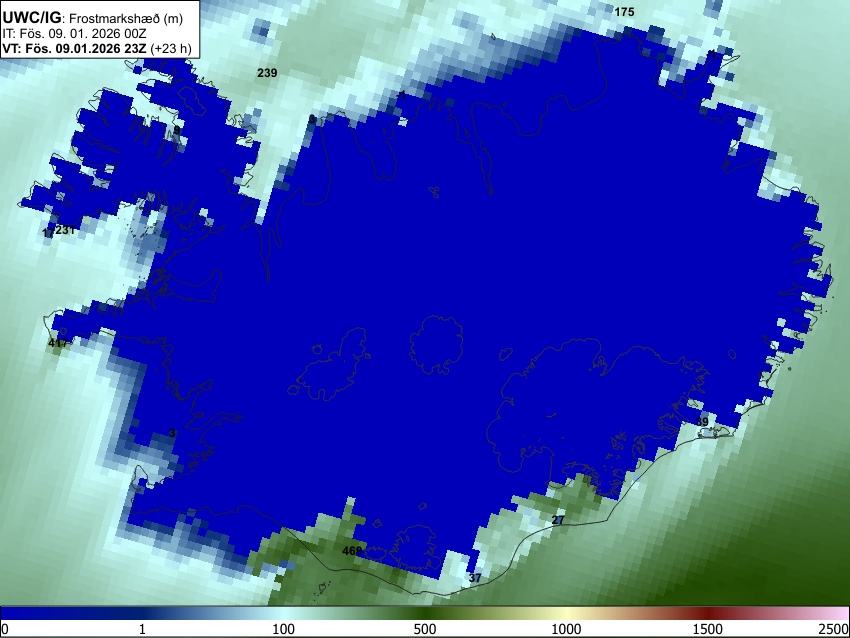Viewport: 850px width, 638px height.
Task: Click the map value label 175
Action: pyautogui.click(x=624, y=12)
